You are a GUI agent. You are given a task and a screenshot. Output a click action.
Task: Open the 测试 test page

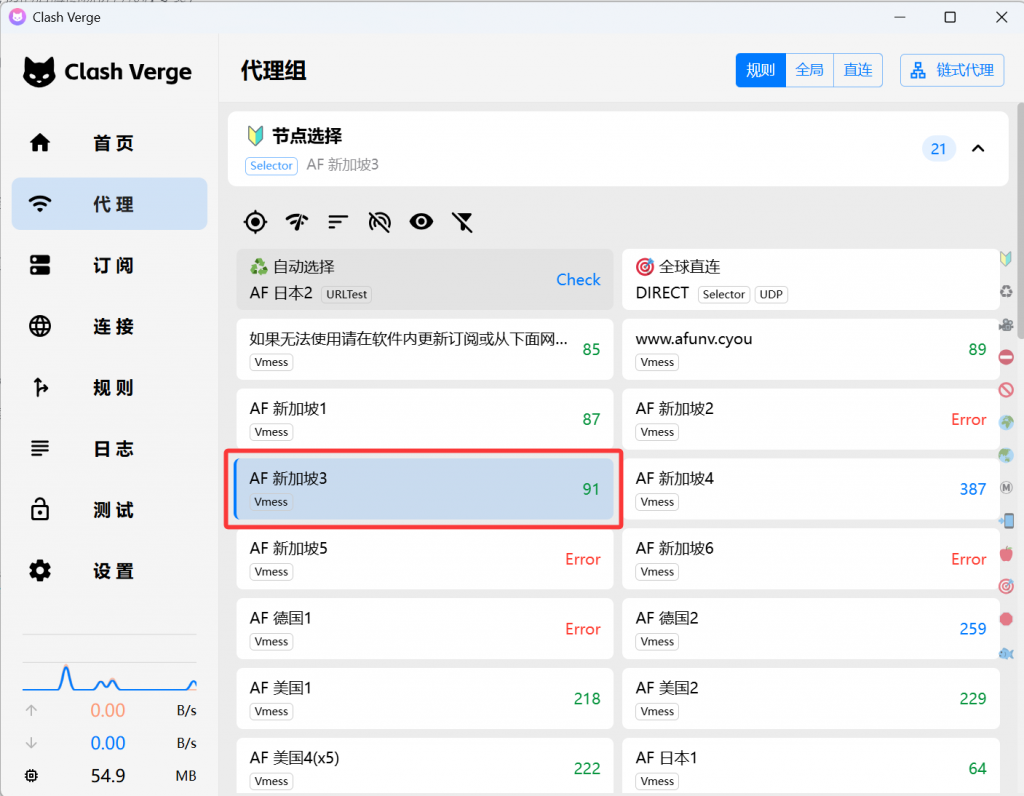pyautogui.click(x=110, y=509)
